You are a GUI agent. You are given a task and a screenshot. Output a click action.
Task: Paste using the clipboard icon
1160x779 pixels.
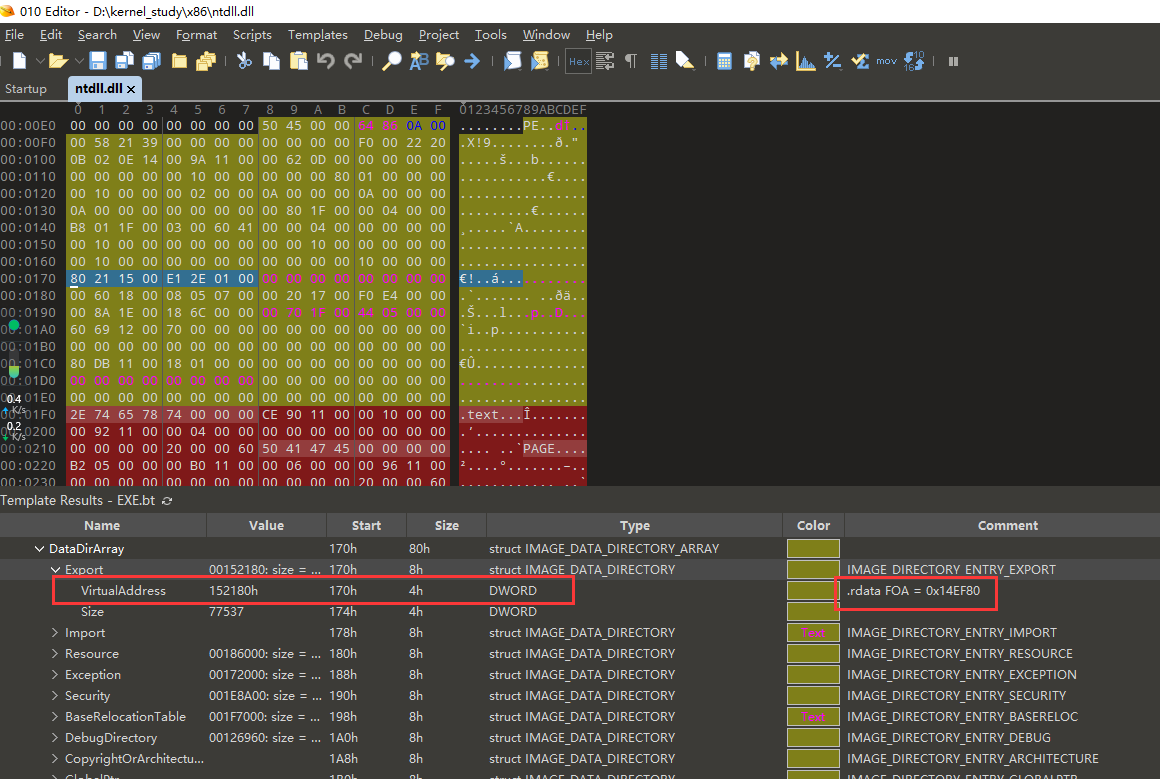pyautogui.click(x=299, y=61)
